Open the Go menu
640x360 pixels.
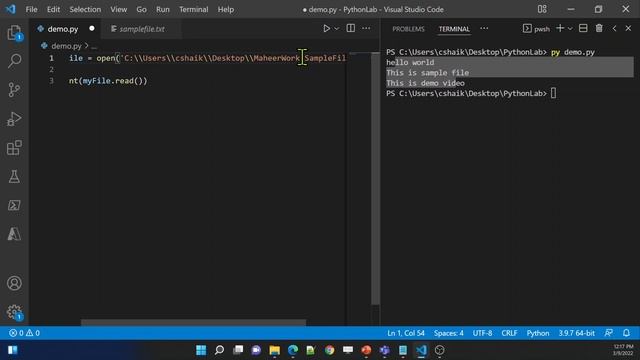click(x=141, y=9)
